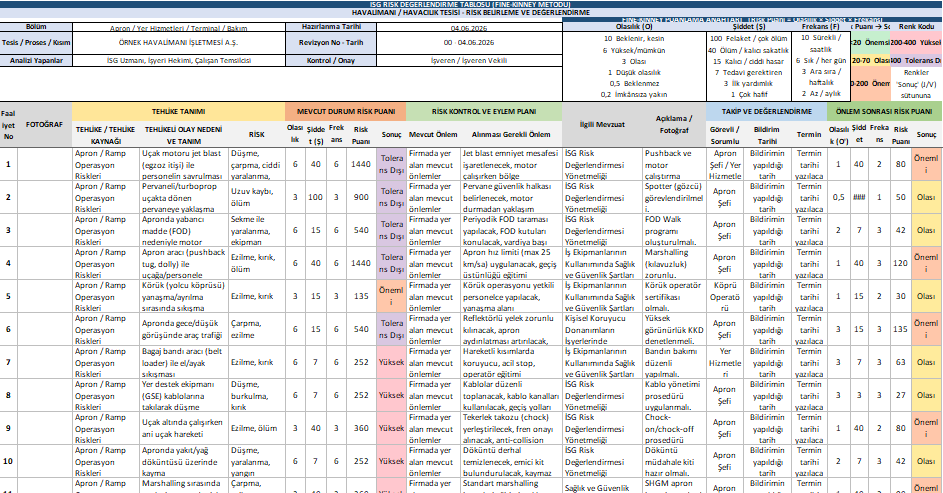The image size is (943, 493).
Task: Click the 'Renk Kodu' header cell
Action: (916, 27)
